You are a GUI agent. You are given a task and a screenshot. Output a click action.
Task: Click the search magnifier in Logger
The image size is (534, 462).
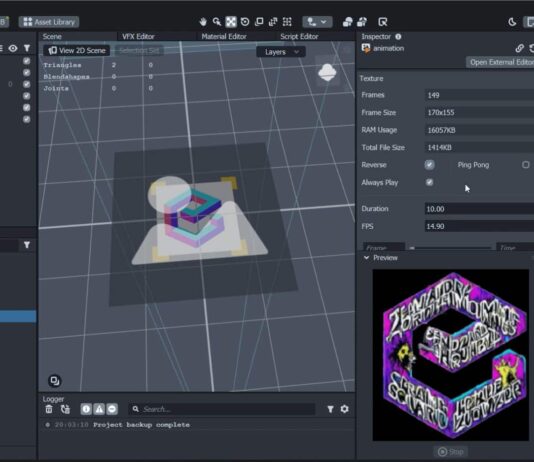(x=136, y=409)
